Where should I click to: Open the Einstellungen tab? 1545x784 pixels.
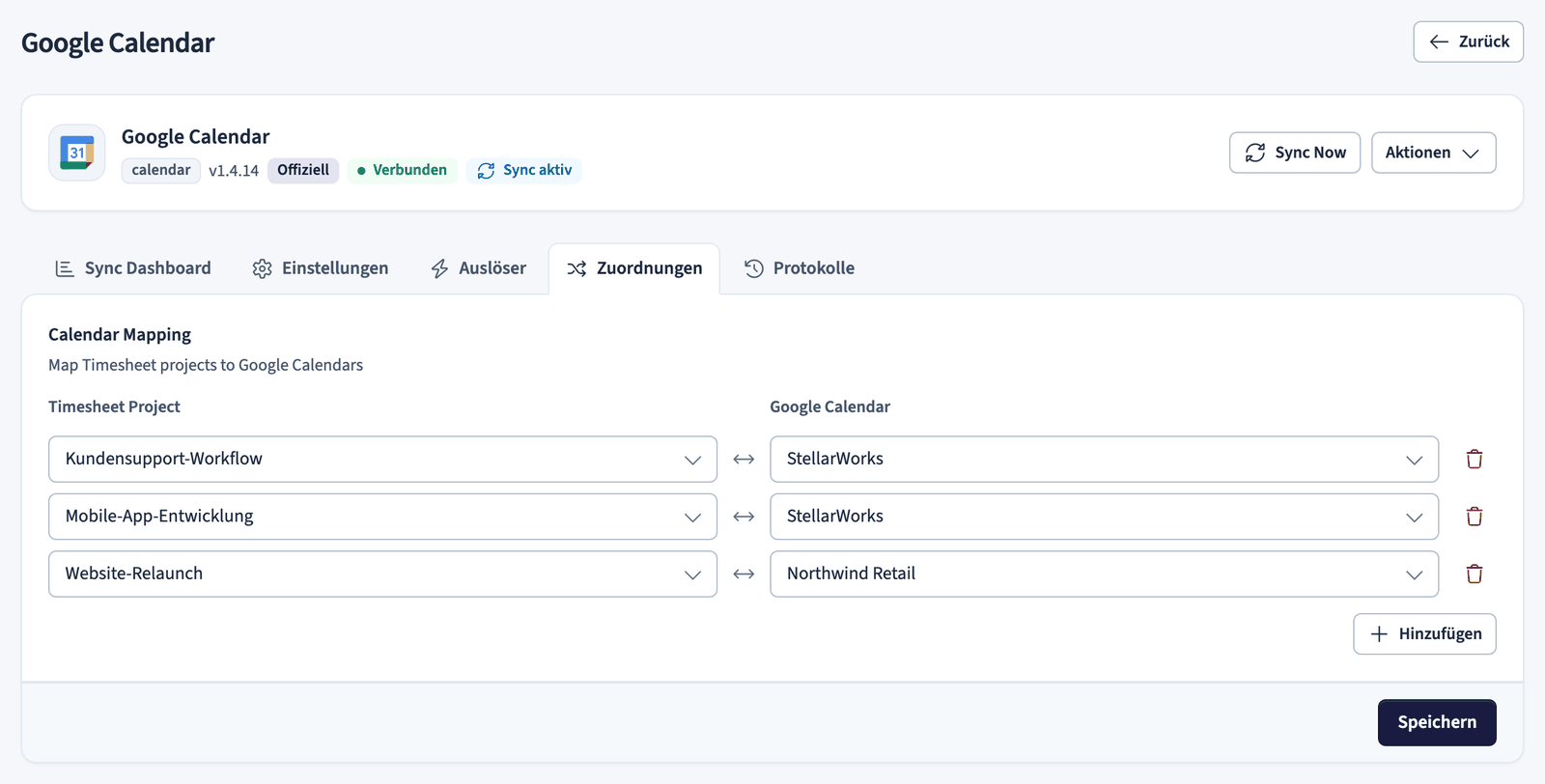coord(321,268)
